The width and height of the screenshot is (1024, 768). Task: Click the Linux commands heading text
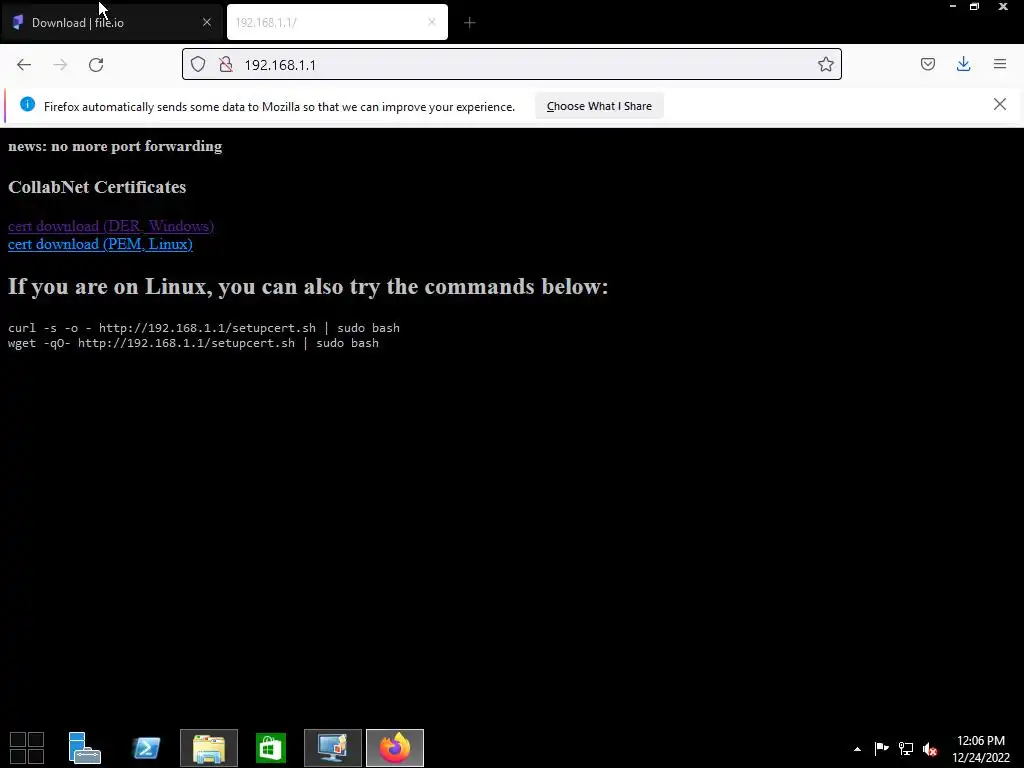tap(308, 287)
